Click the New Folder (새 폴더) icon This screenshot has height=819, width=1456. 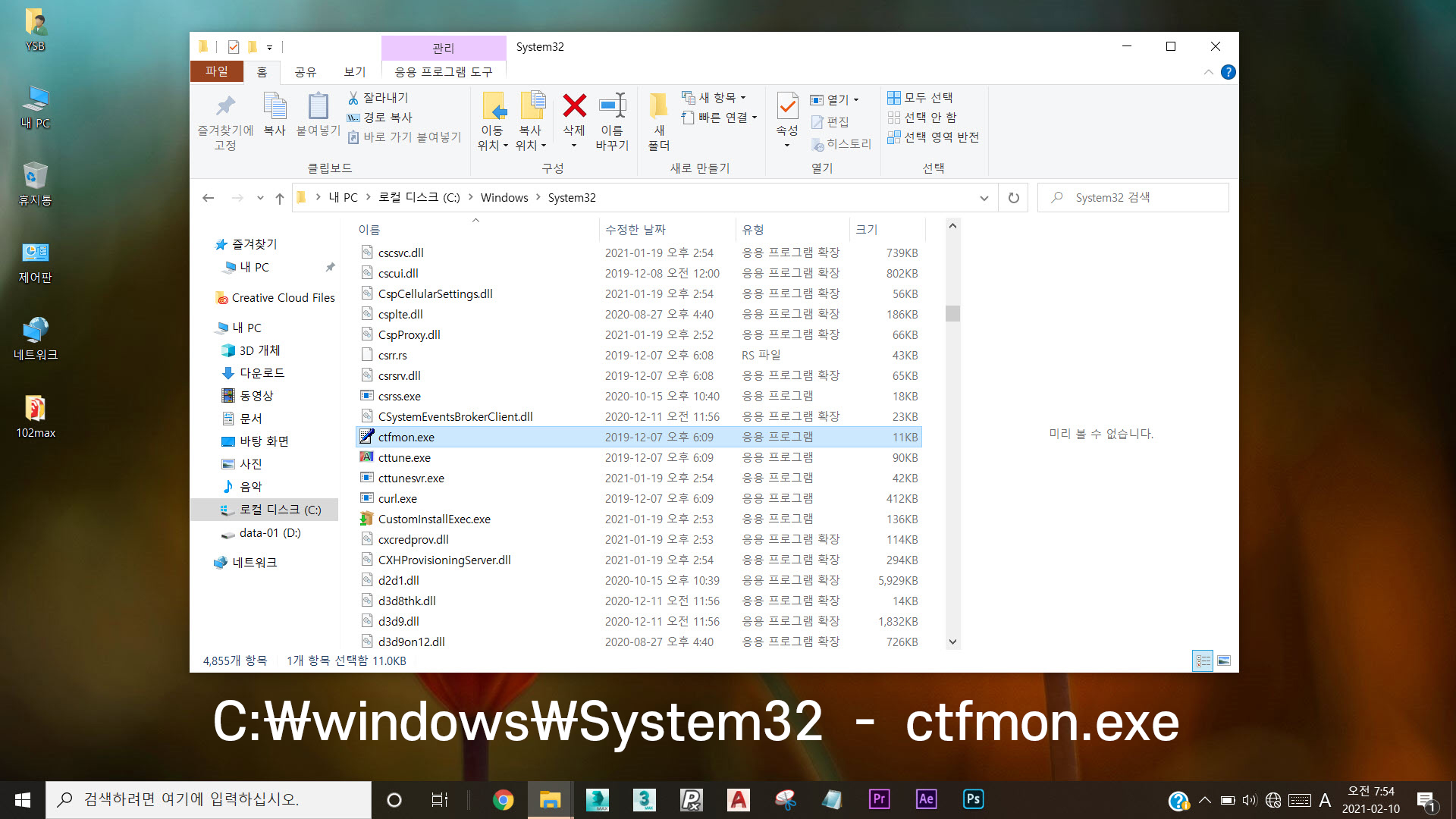(658, 106)
